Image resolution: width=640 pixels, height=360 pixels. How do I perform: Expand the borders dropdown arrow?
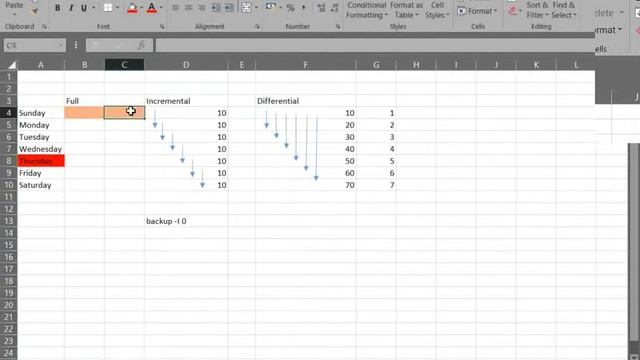pos(118,8)
